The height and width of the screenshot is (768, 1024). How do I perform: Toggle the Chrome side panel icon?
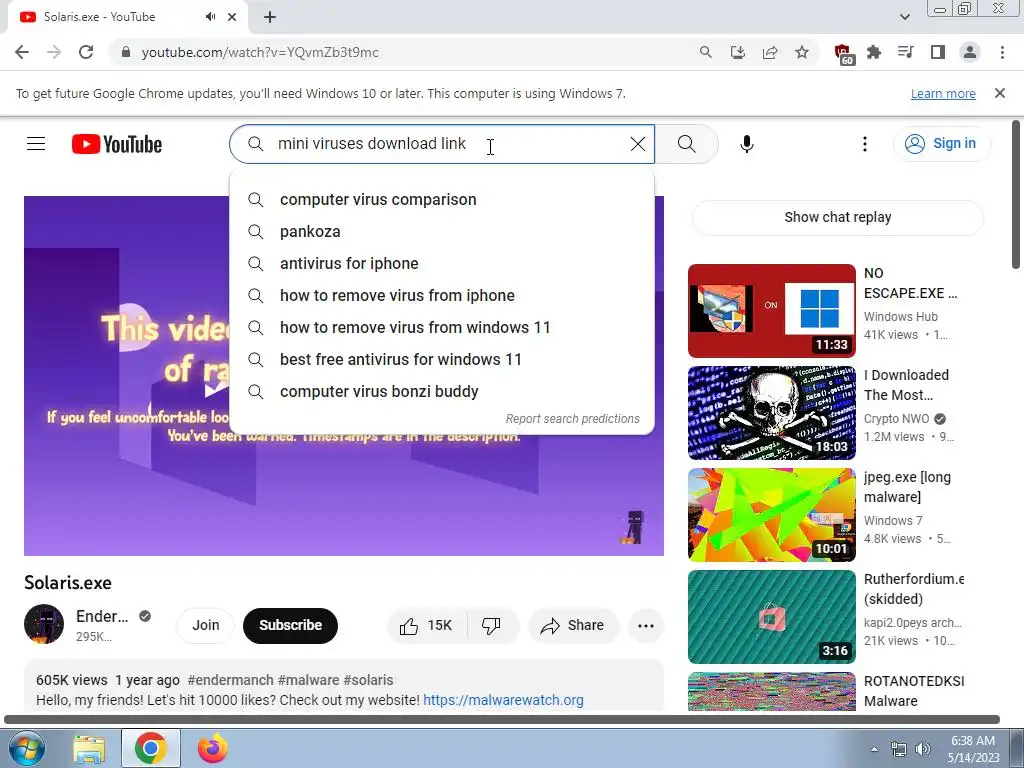pyautogui.click(x=938, y=52)
